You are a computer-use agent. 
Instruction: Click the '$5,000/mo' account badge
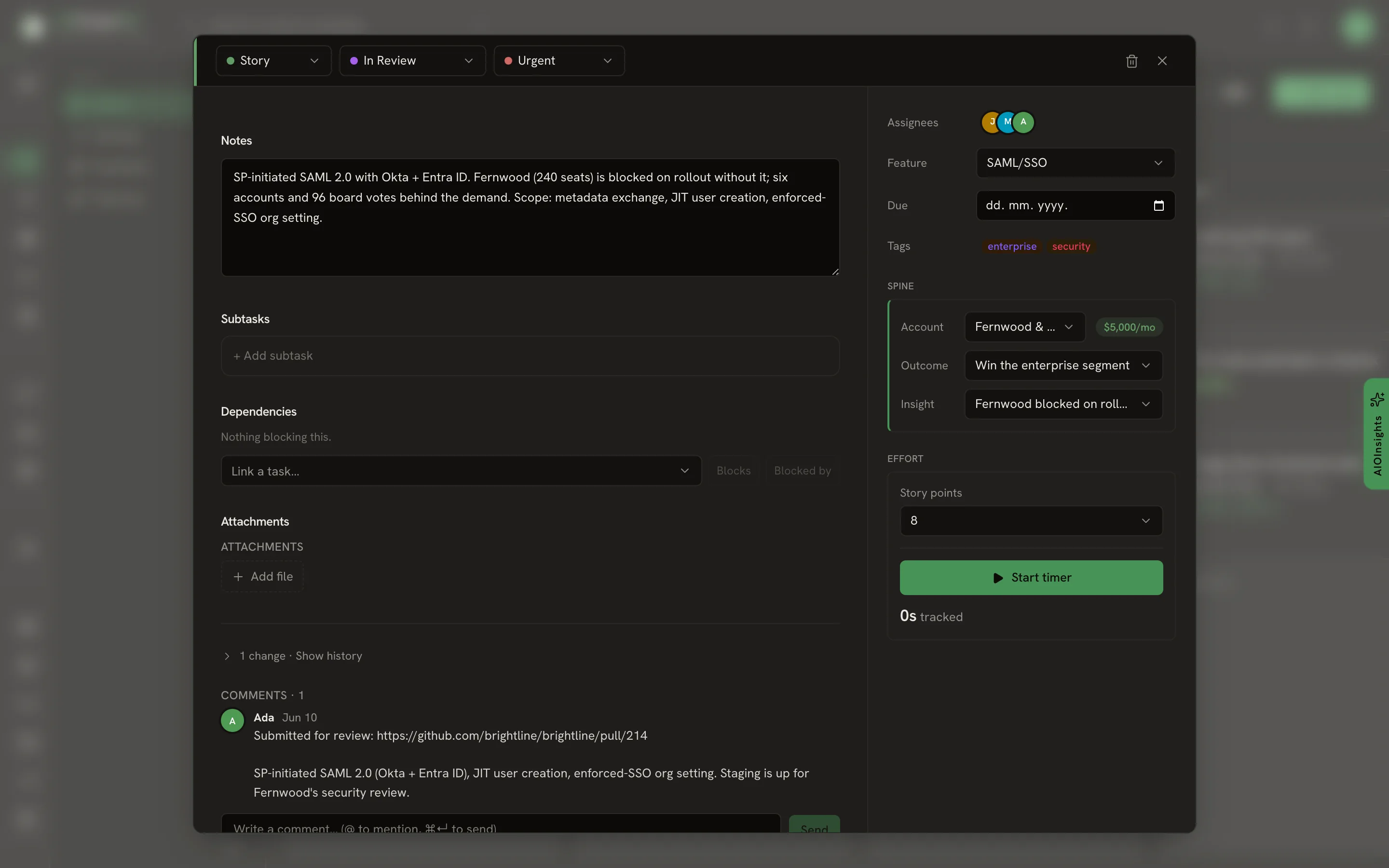[1129, 327]
